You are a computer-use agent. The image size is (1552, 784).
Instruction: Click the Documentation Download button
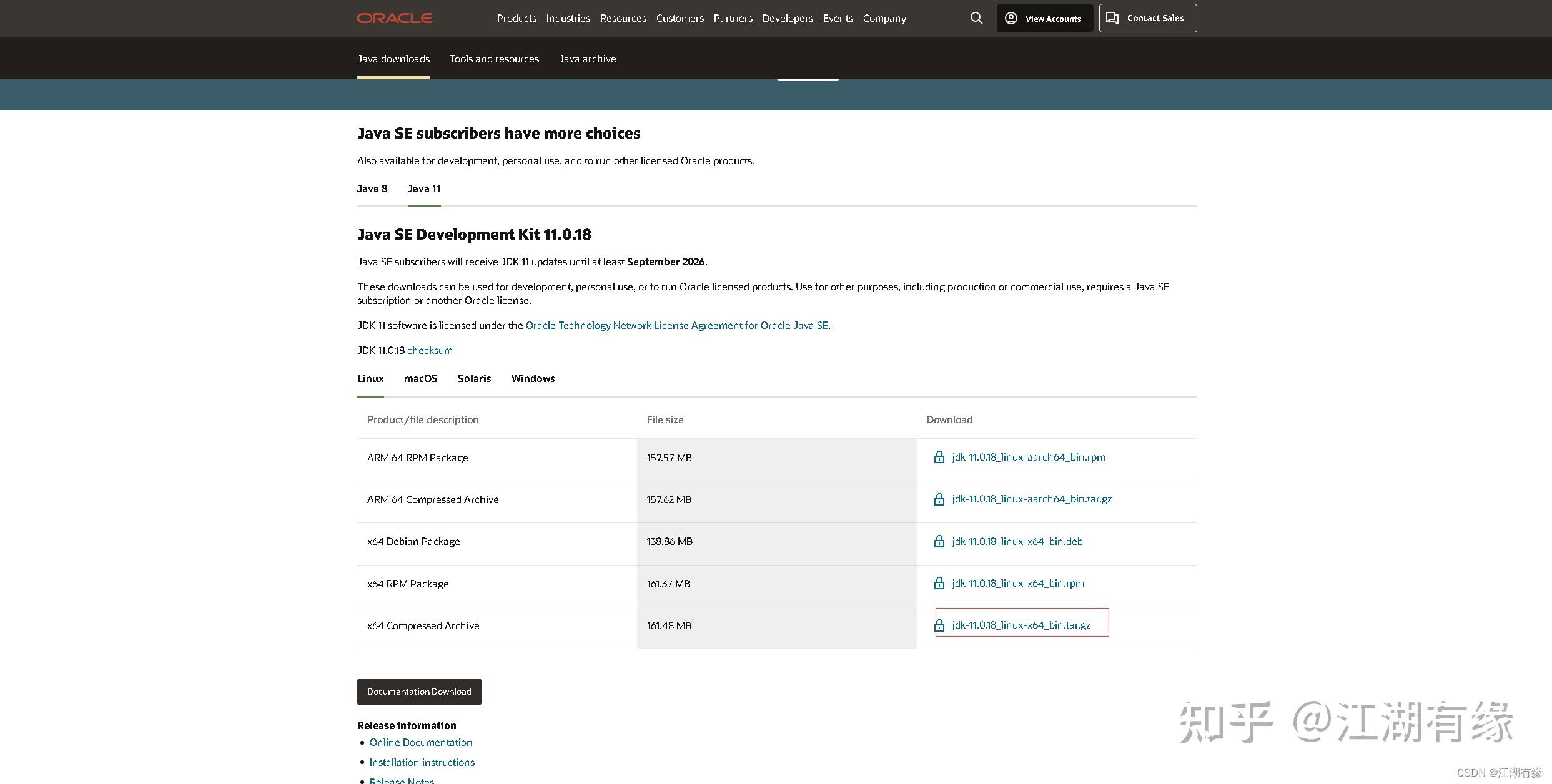pos(419,692)
